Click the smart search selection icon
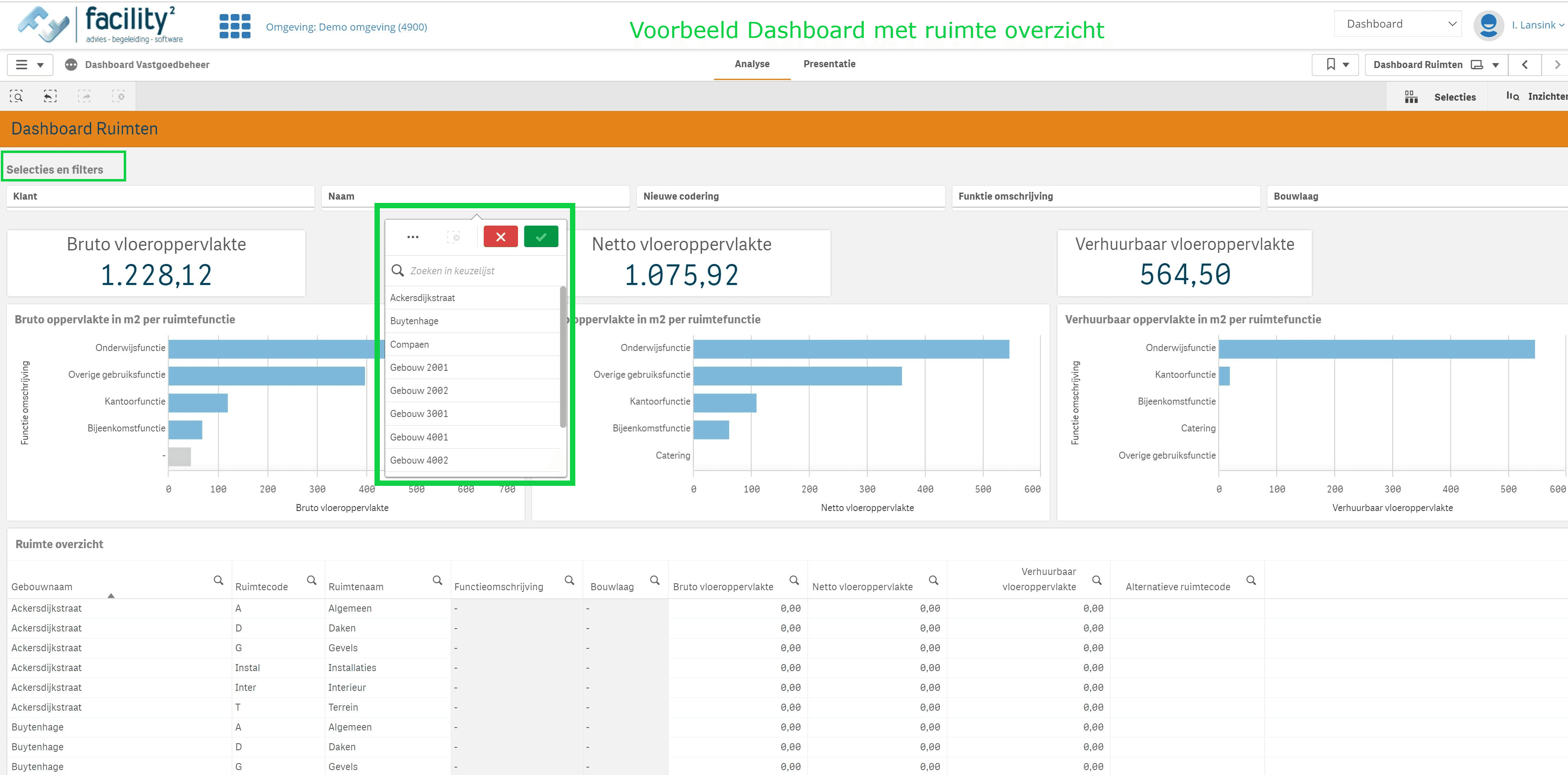 tap(16, 96)
